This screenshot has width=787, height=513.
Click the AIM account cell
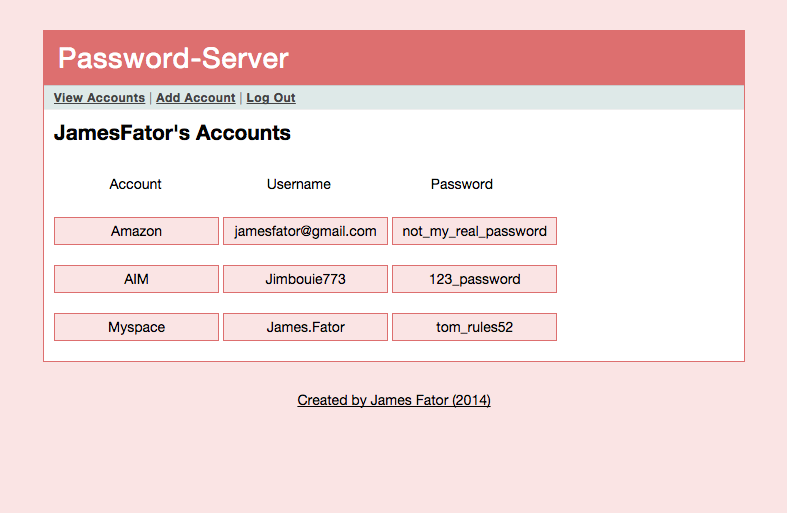(x=137, y=279)
